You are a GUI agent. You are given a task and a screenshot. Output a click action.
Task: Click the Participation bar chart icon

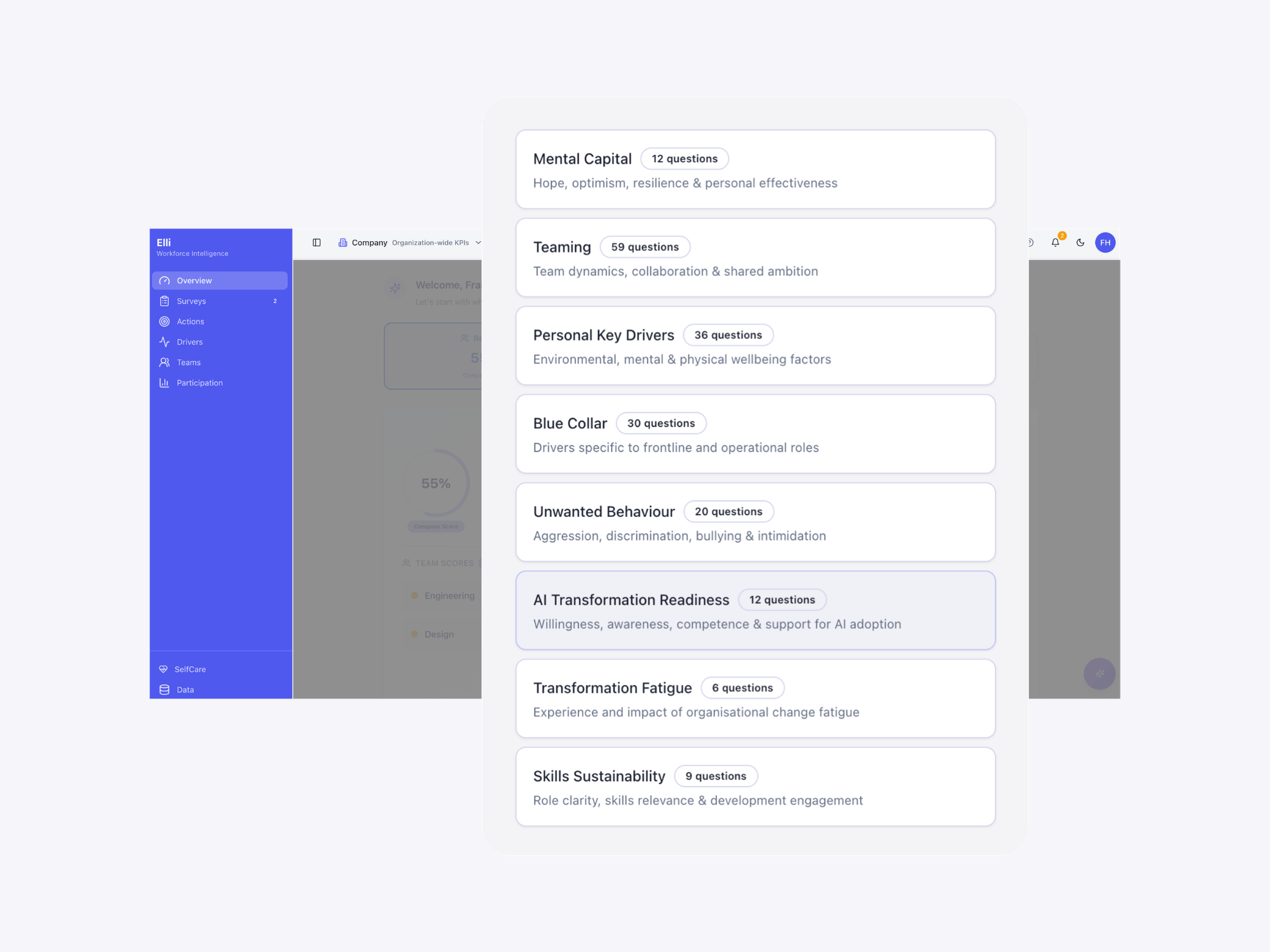(x=164, y=383)
